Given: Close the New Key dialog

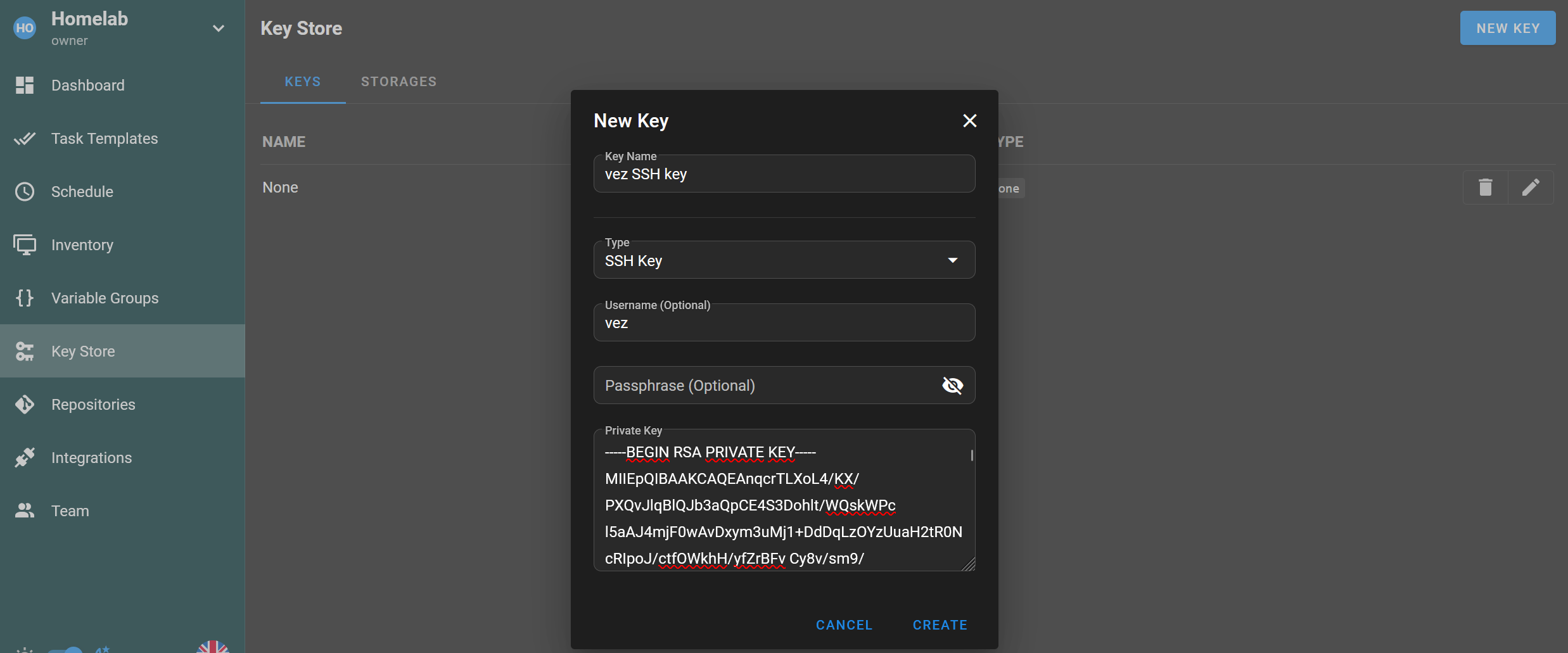Looking at the screenshot, I should point(969,120).
